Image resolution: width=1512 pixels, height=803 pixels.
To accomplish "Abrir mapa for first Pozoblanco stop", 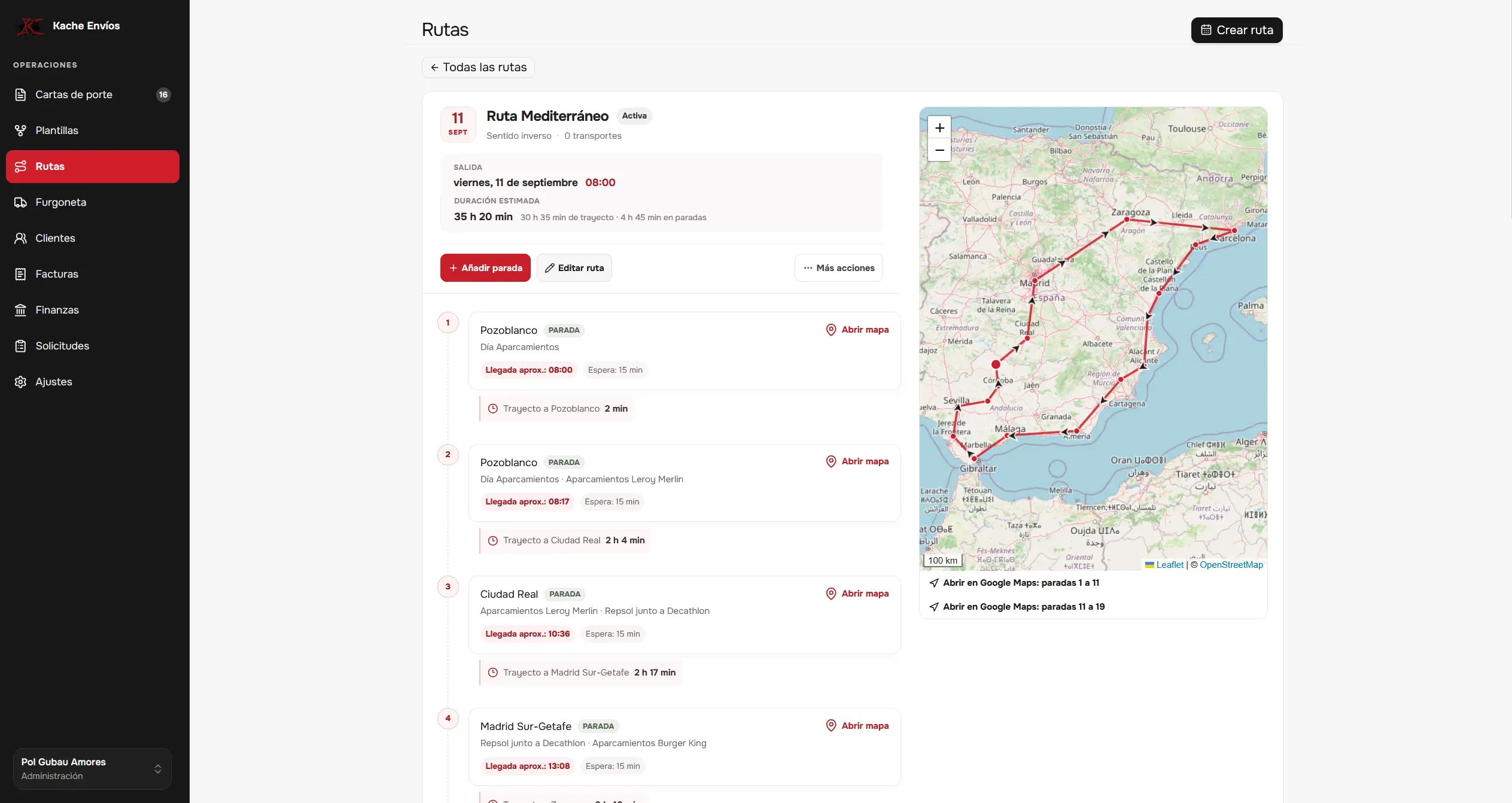I will point(857,330).
